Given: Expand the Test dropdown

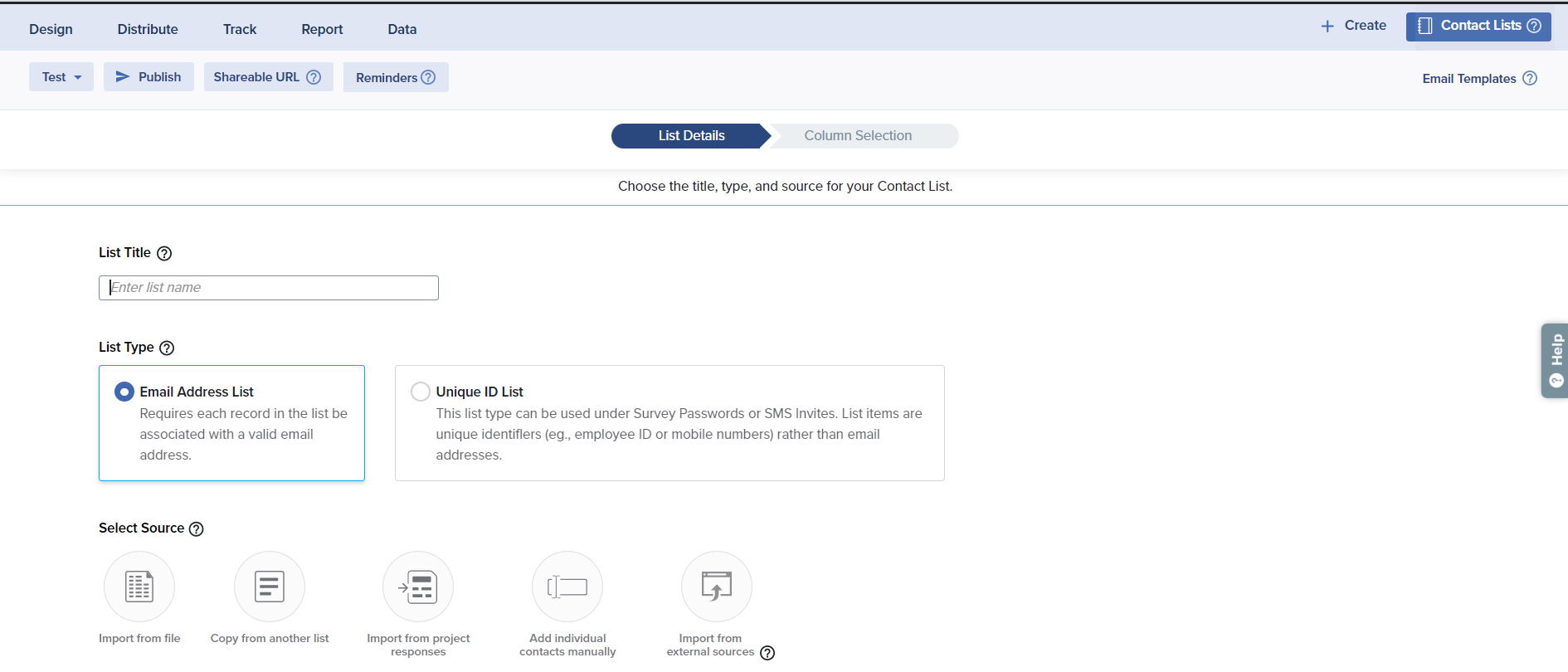Looking at the screenshot, I should click(x=61, y=77).
